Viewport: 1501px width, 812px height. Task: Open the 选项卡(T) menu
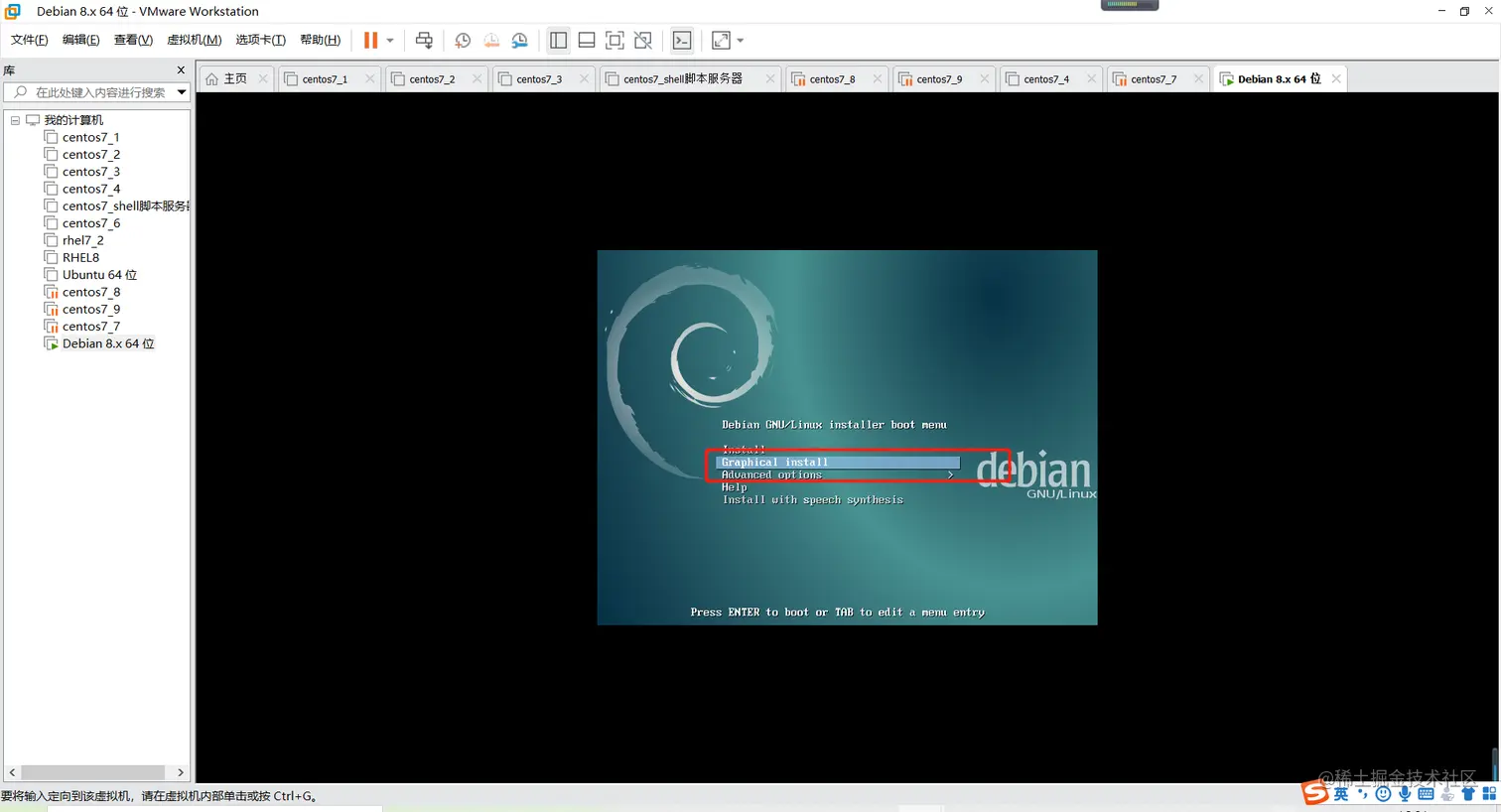(260, 40)
